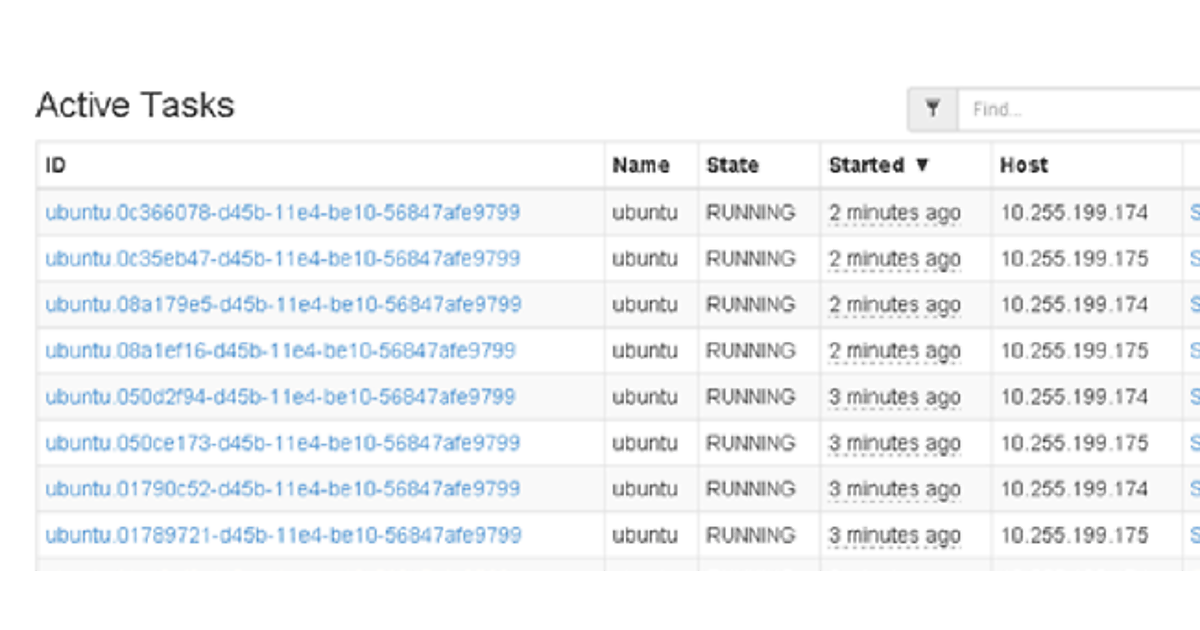Click the filter funnel icon
The height and width of the screenshot is (630, 1200).
coord(933,109)
